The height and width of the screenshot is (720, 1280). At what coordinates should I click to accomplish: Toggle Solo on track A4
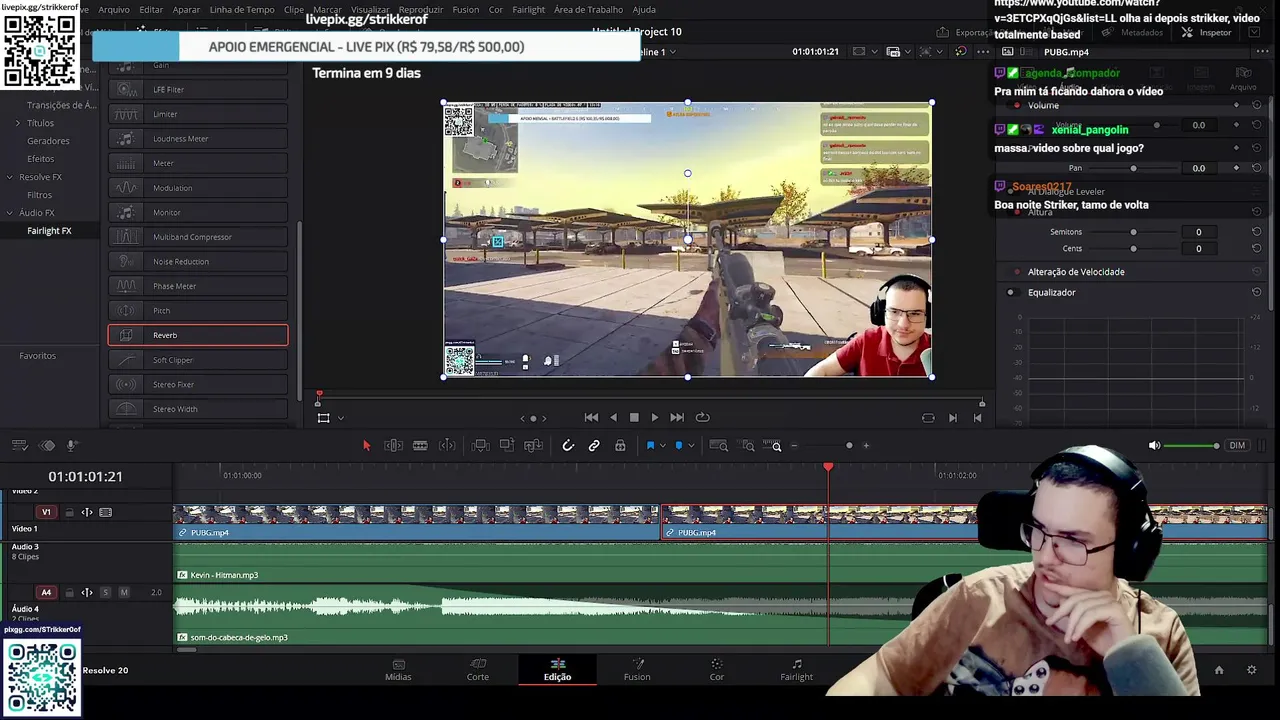pos(105,592)
